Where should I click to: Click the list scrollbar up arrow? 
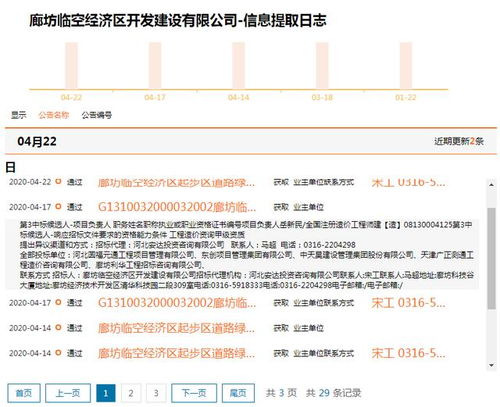coord(491,184)
